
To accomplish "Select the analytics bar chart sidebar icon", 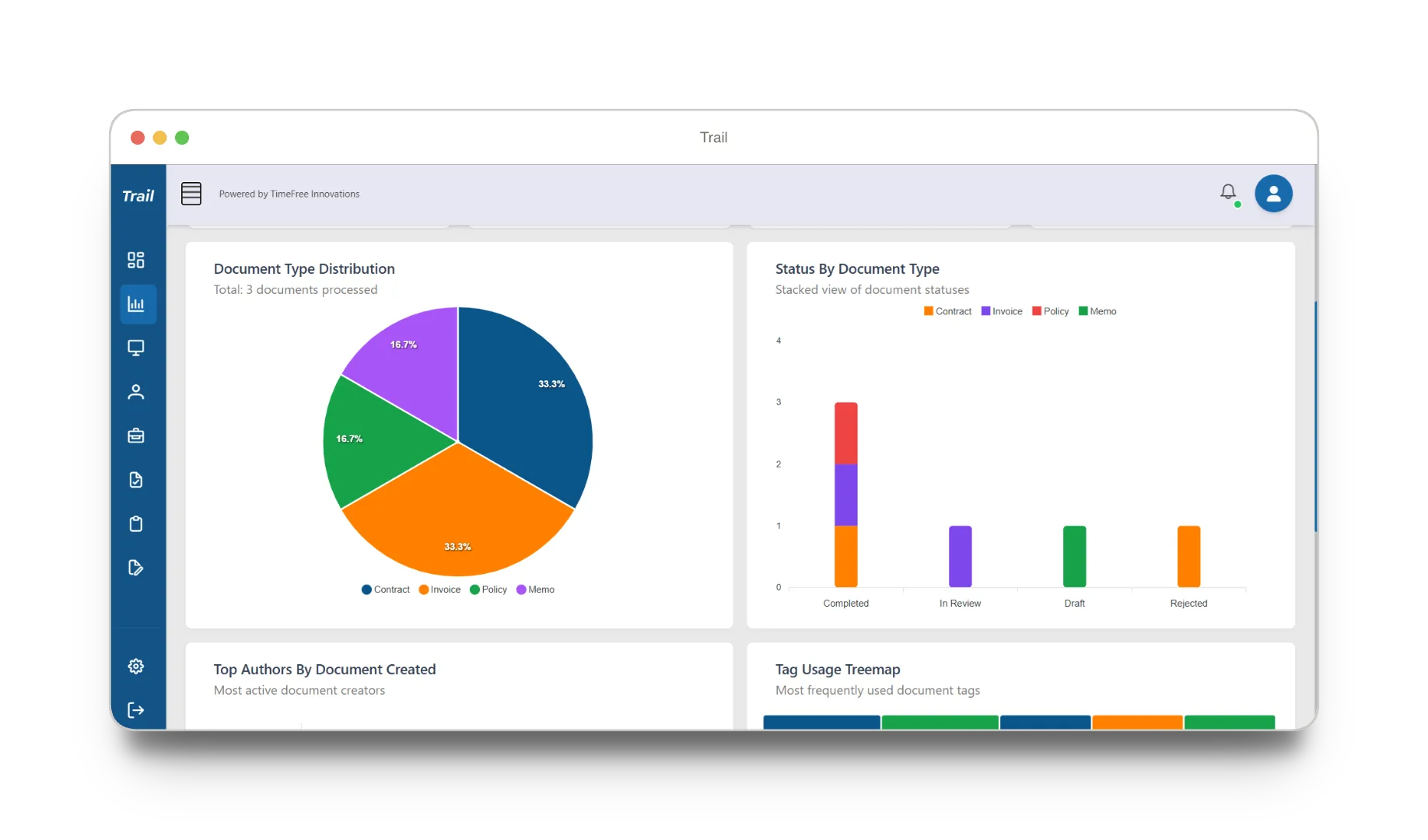I will [x=138, y=304].
